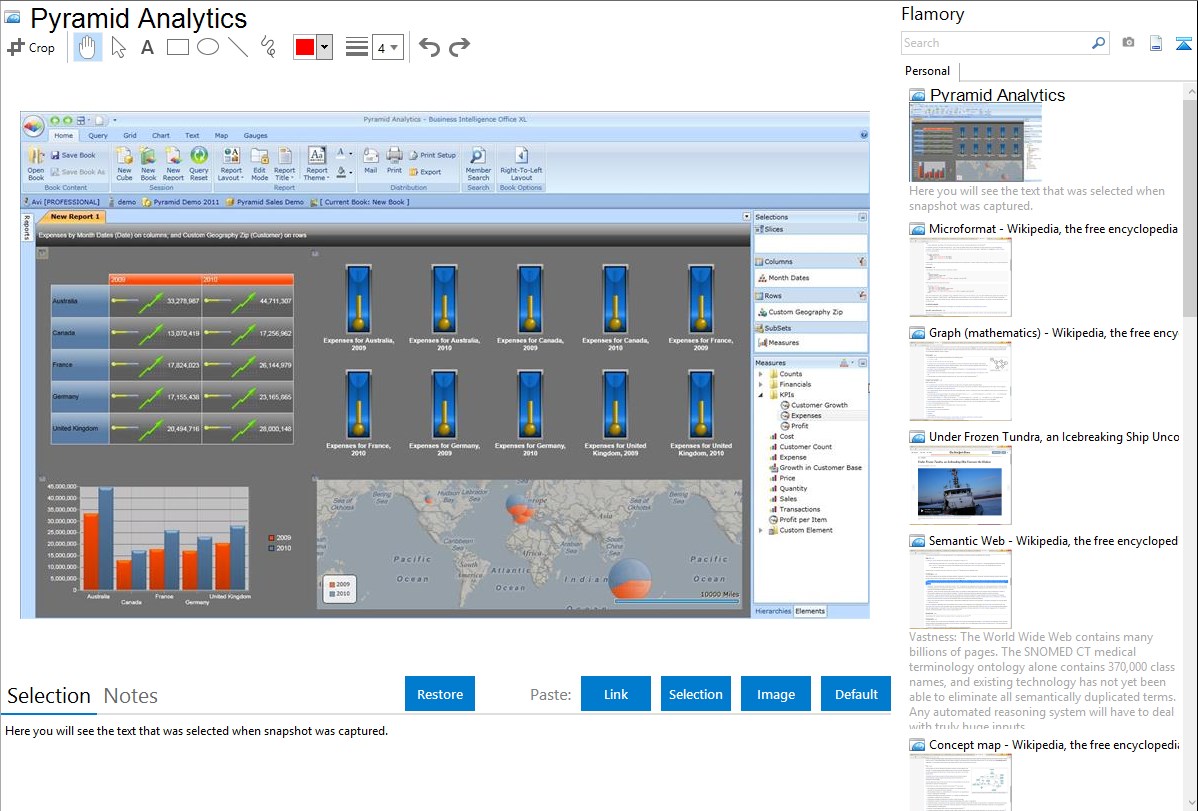Open the Graph (mathematics) snapshot thumbnail
Image resolution: width=1198 pixels, height=811 pixels.
(960, 381)
